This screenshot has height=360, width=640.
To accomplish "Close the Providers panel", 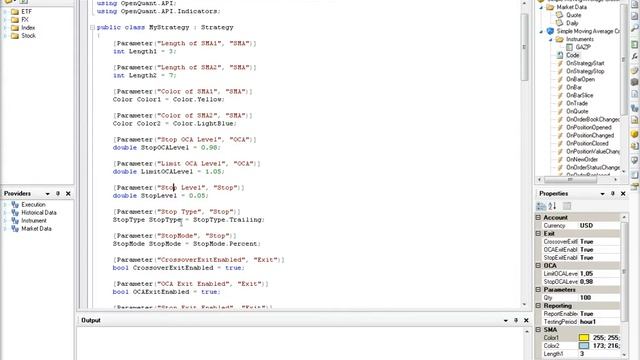I will [68, 193].
